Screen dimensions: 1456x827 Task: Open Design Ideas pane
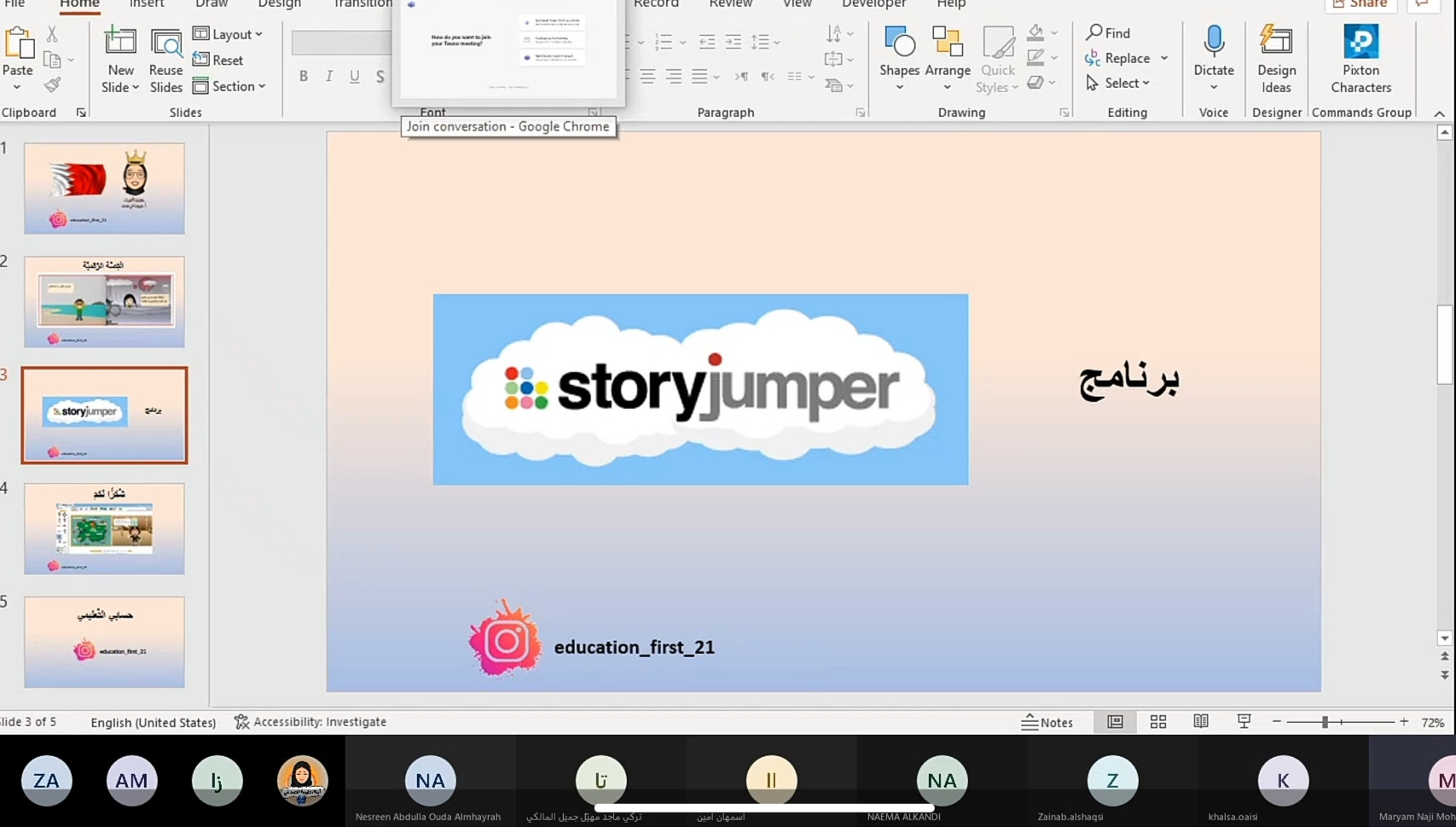[x=1276, y=60]
